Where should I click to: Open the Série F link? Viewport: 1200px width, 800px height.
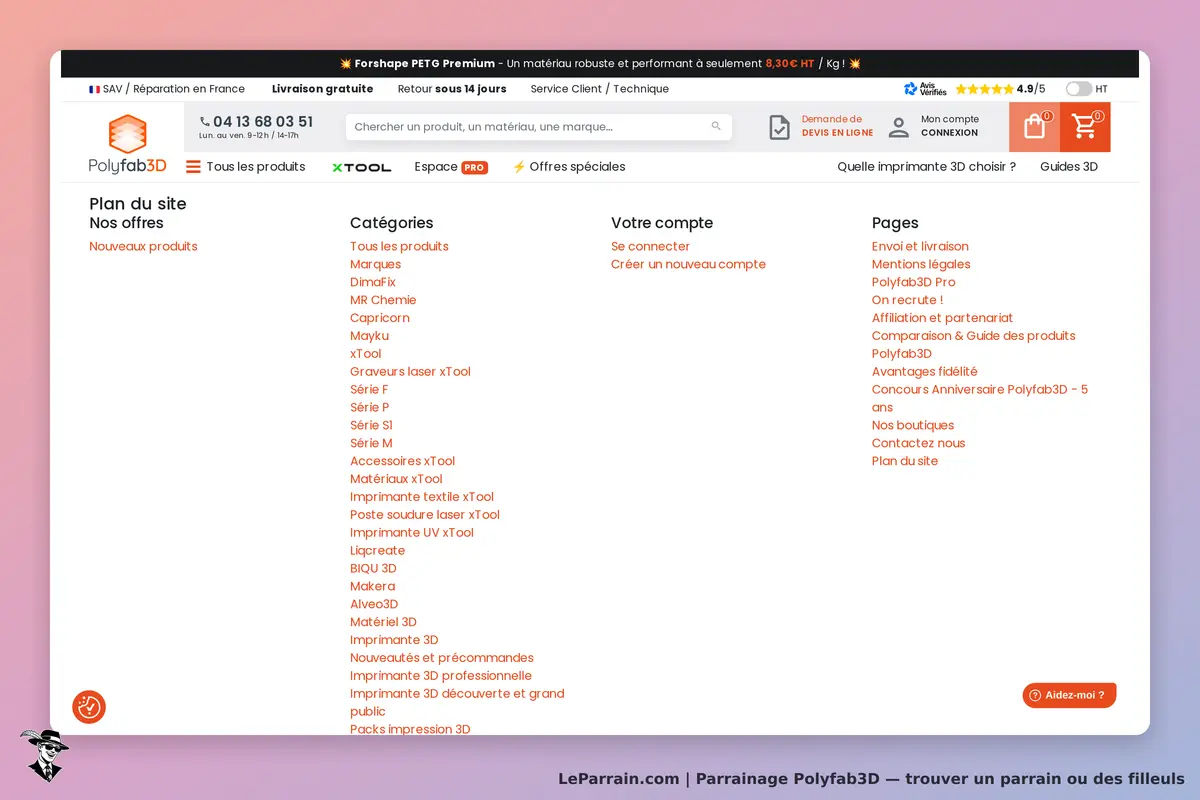click(369, 390)
